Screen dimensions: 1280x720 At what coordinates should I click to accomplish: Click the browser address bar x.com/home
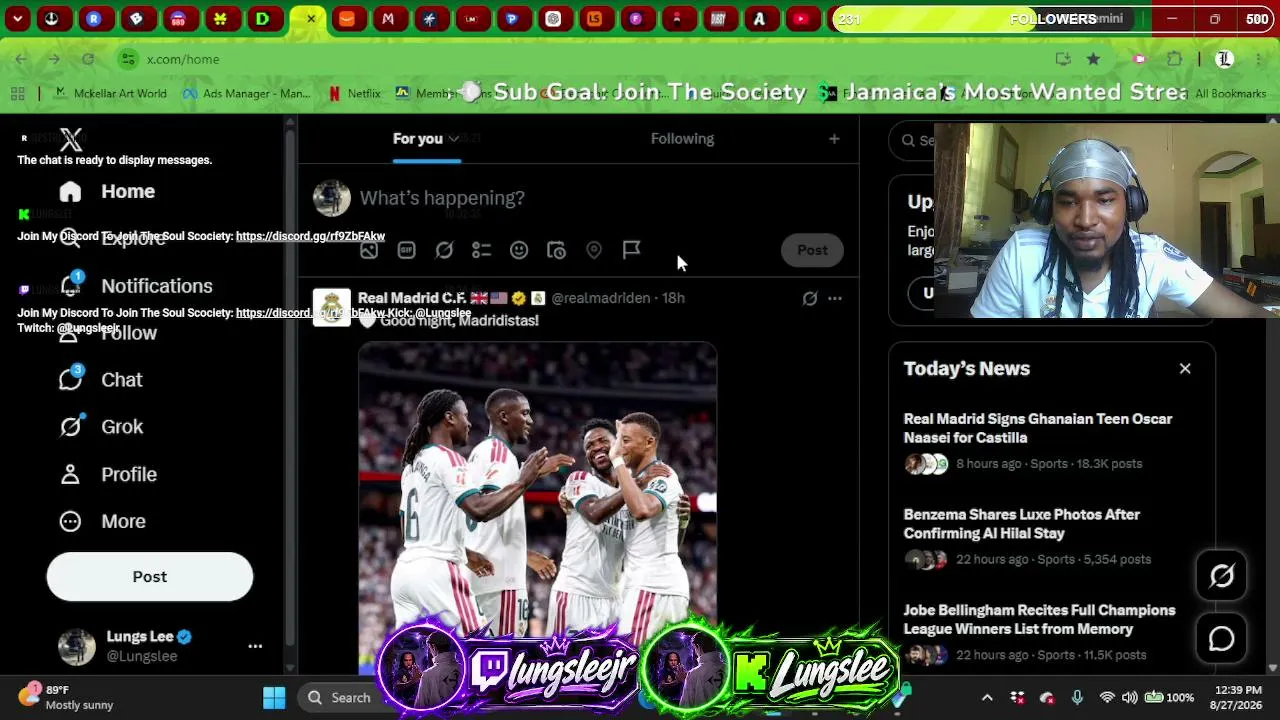tap(183, 59)
